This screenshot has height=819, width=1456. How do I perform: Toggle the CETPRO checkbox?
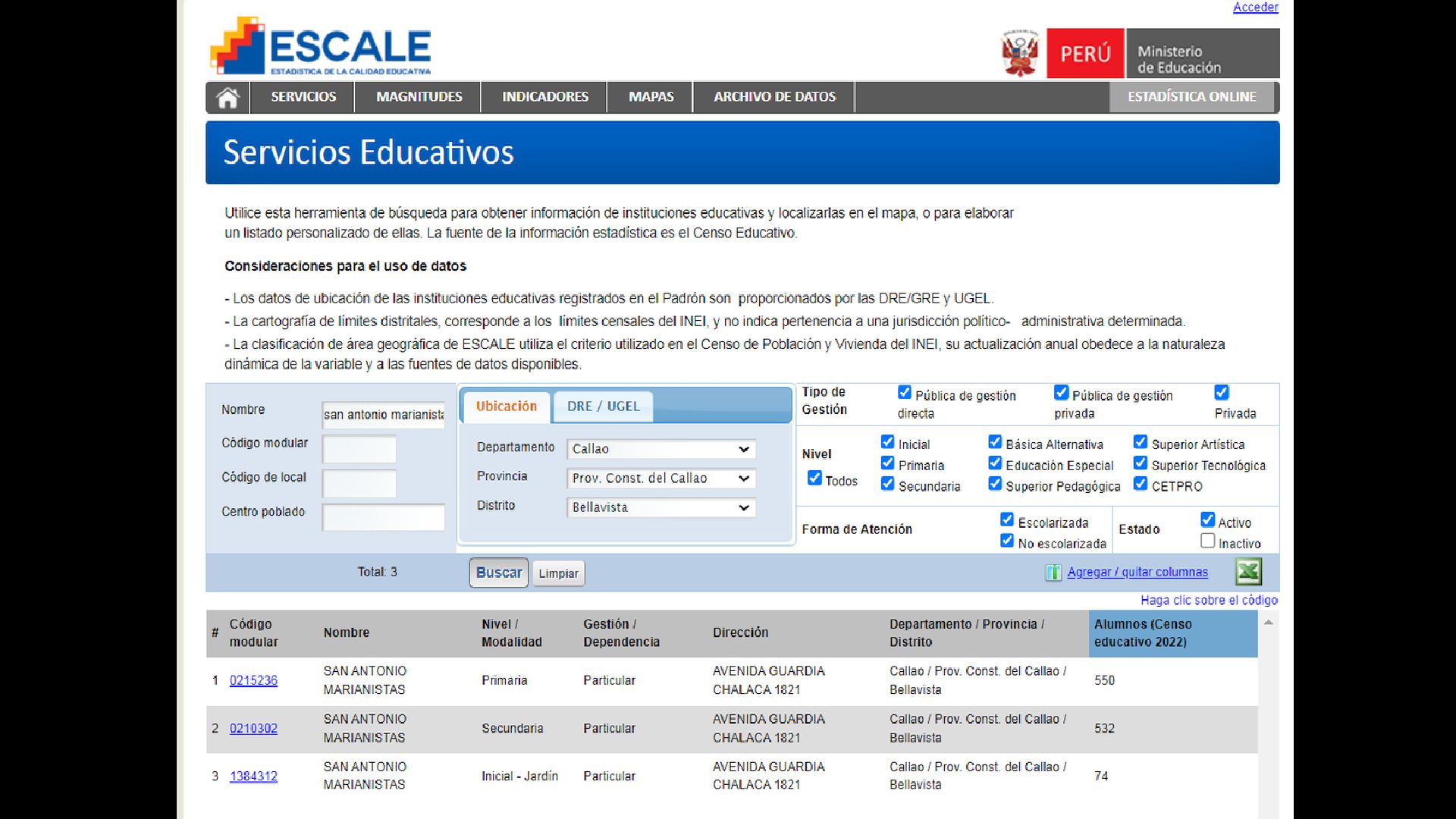click(1140, 484)
